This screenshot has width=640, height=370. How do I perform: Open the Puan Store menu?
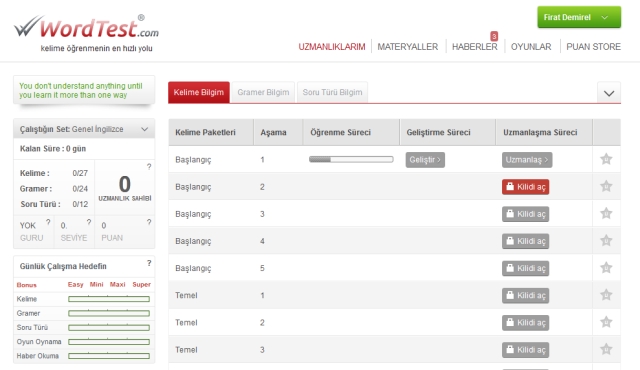(x=593, y=47)
